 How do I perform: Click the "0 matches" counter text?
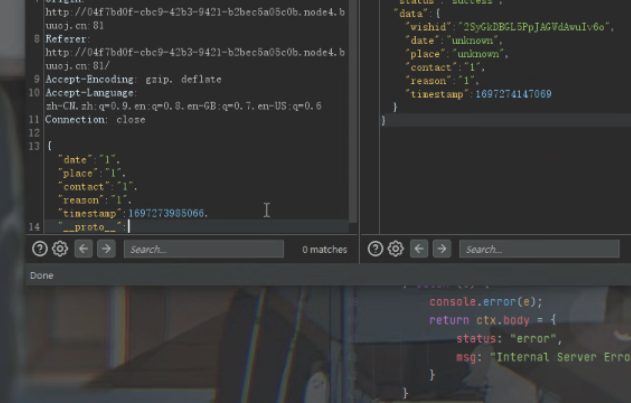click(x=324, y=250)
